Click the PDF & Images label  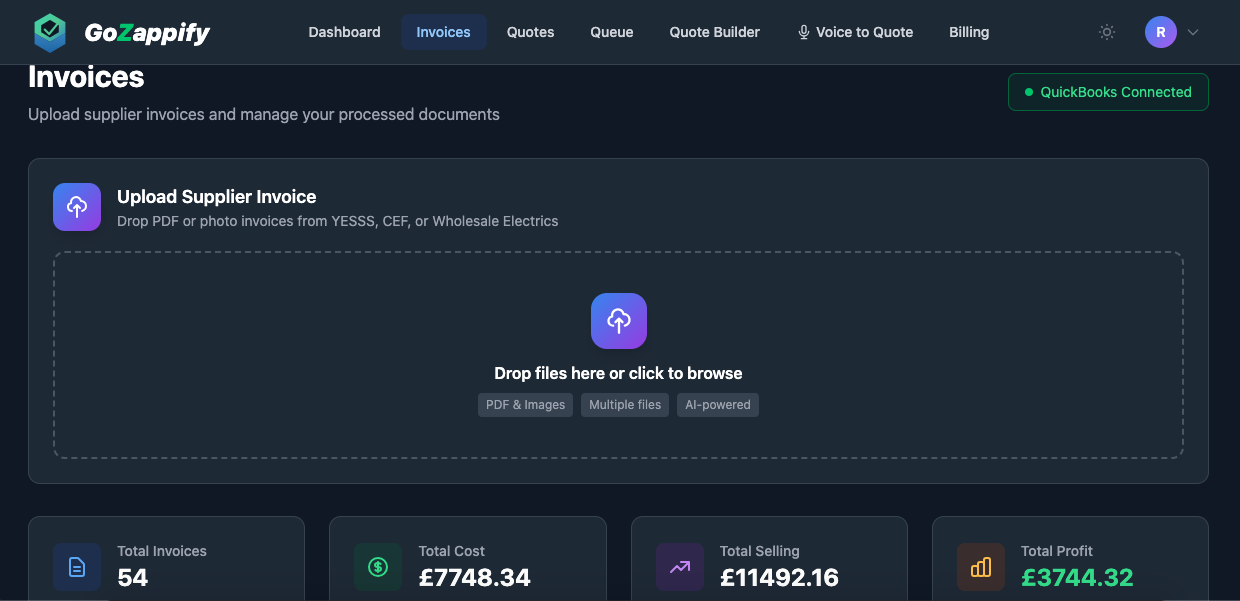[525, 405]
